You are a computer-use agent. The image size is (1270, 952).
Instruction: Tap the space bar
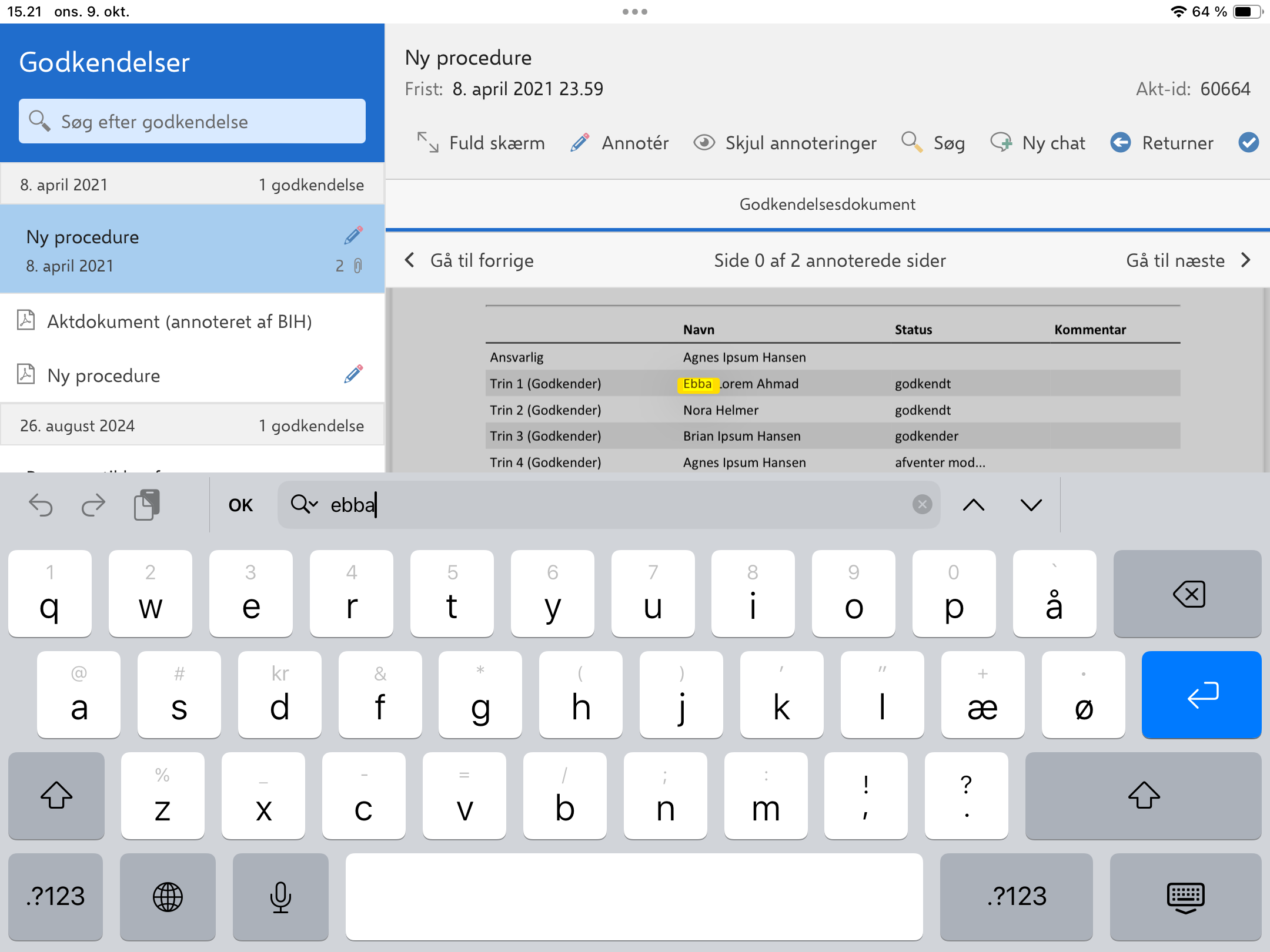(634, 897)
